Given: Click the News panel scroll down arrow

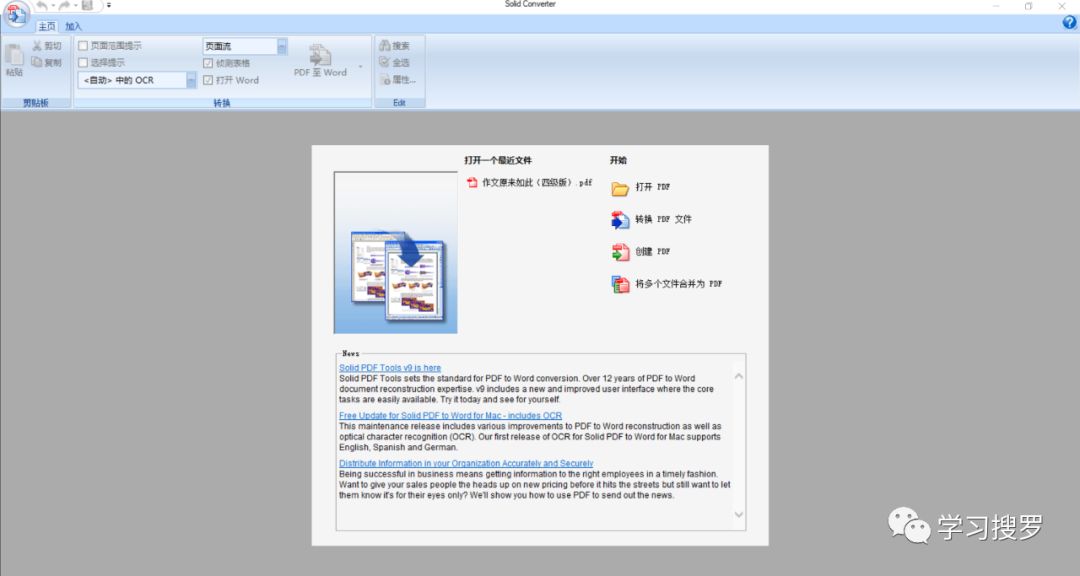Looking at the screenshot, I should coord(739,515).
